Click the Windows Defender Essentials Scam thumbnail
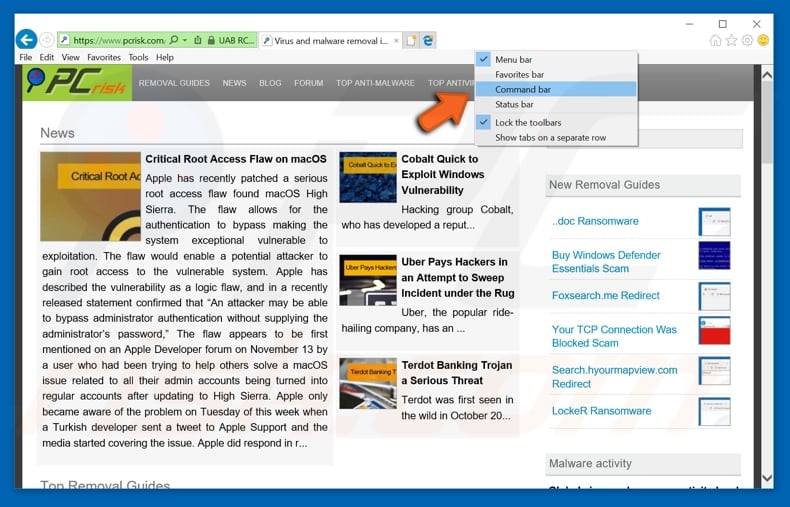Image resolution: width=790 pixels, height=507 pixels. tap(714, 256)
